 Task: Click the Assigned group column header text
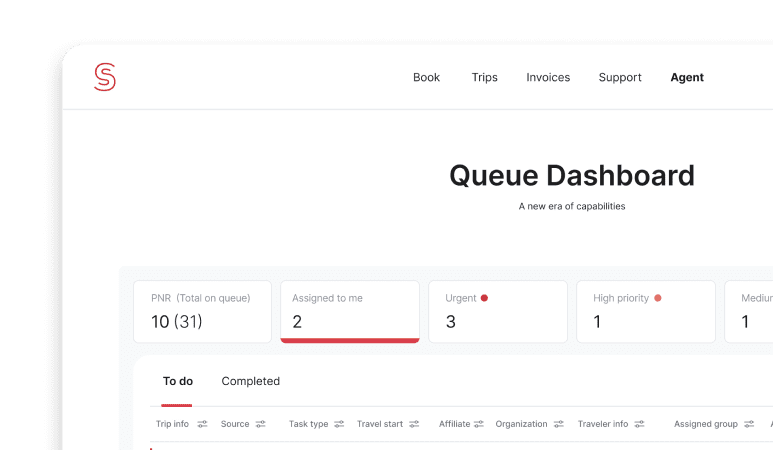click(706, 424)
